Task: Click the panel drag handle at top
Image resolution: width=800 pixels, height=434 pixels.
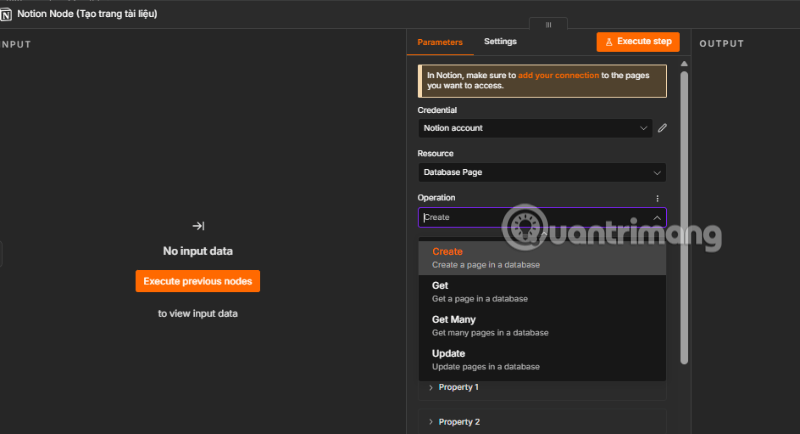Action: click(x=548, y=24)
